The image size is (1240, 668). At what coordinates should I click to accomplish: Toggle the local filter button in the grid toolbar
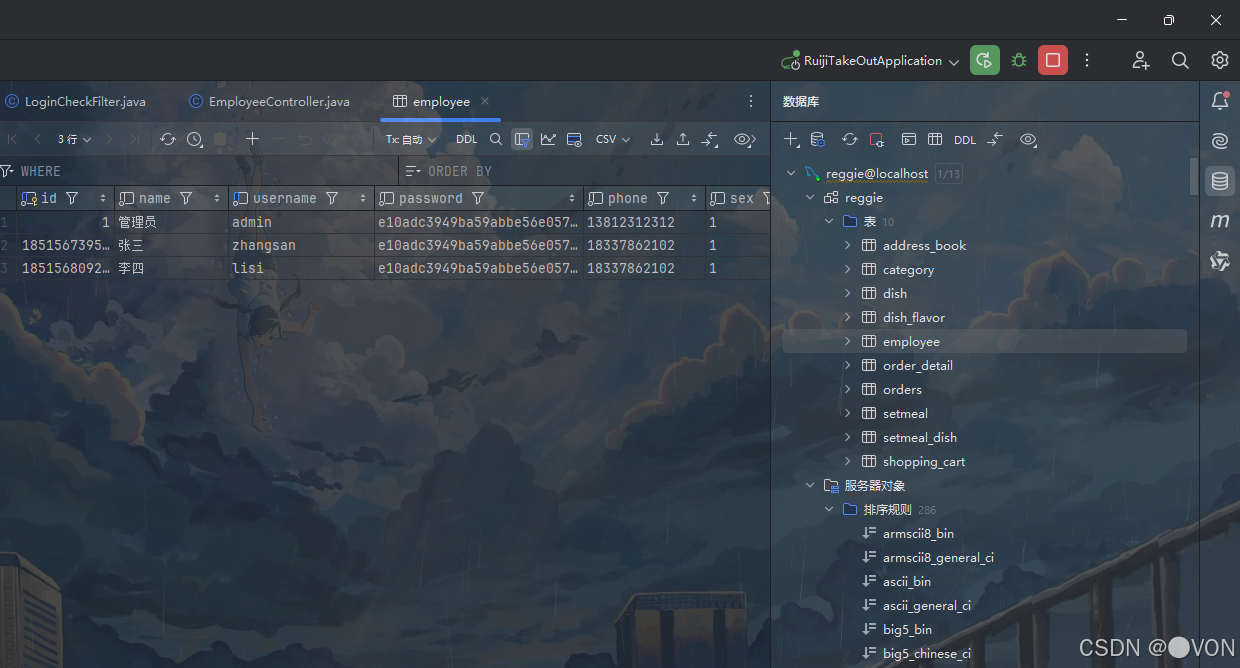pyautogui.click(x=522, y=140)
